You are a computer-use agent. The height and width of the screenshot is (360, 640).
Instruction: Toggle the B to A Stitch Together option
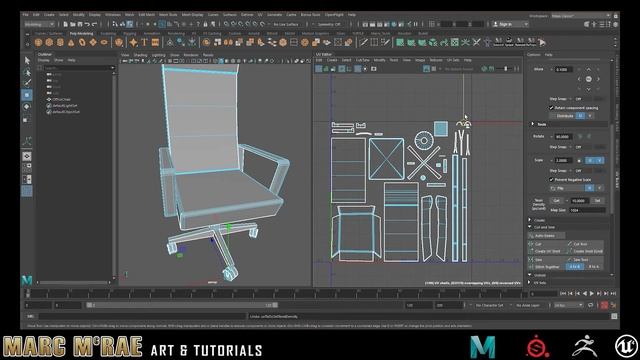point(593,267)
